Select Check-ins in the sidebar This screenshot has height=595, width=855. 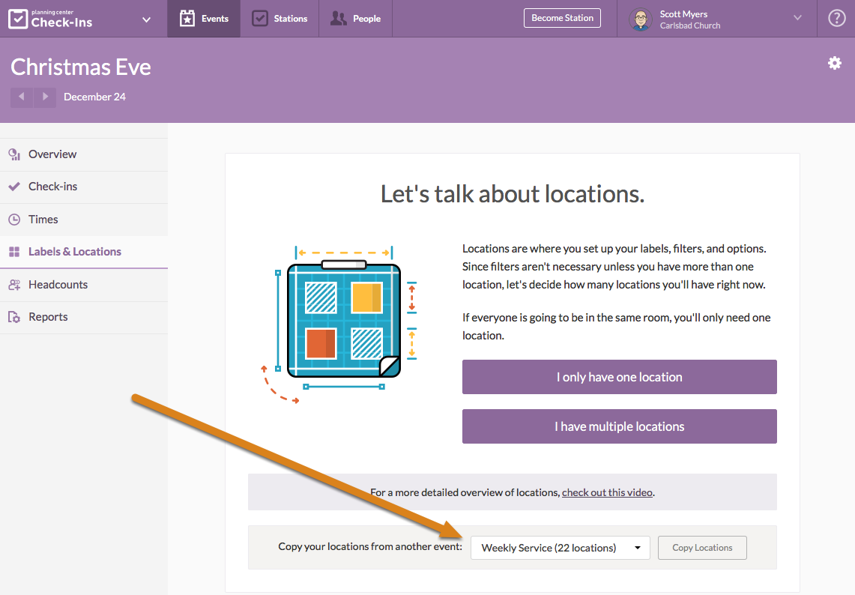point(52,187)
